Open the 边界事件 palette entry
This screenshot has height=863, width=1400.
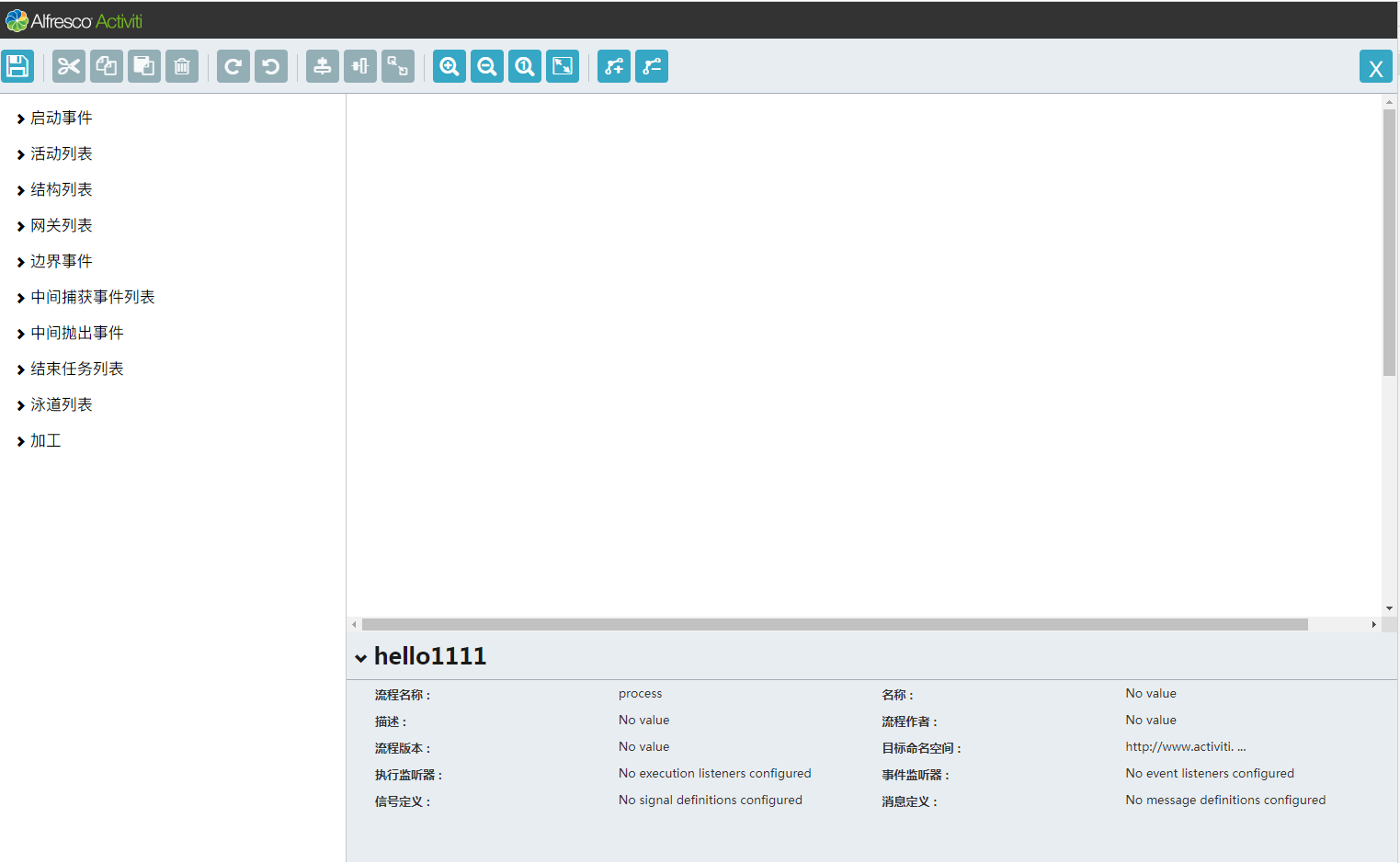tap(61, 261)
